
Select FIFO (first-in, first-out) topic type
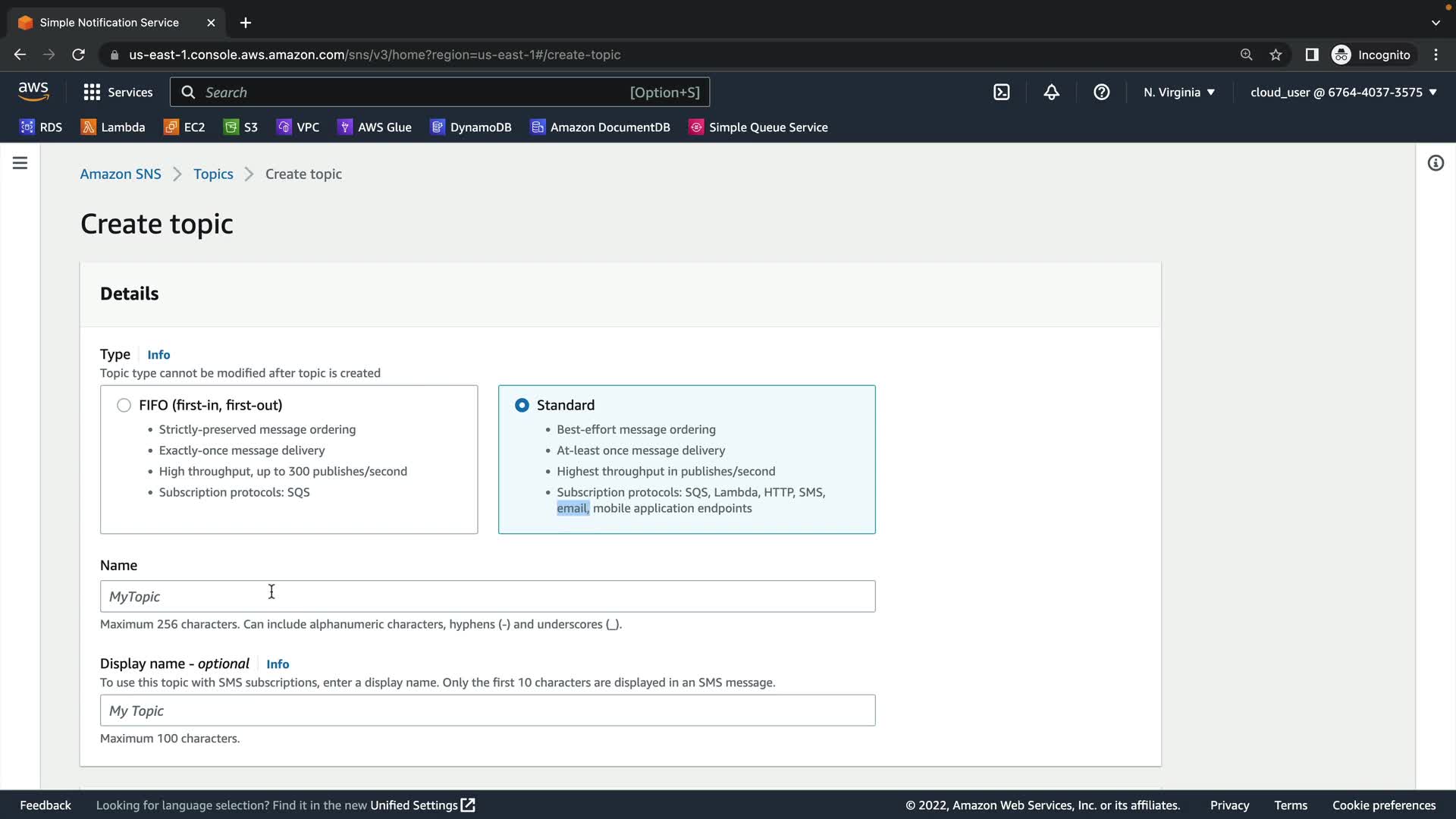click(124, 405)
